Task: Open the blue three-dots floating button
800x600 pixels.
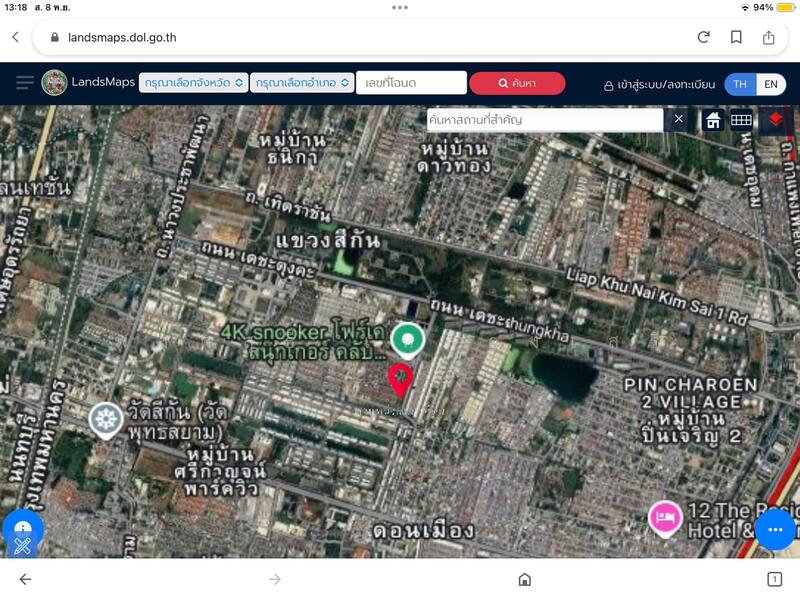Action: click(x=775, y=530)
